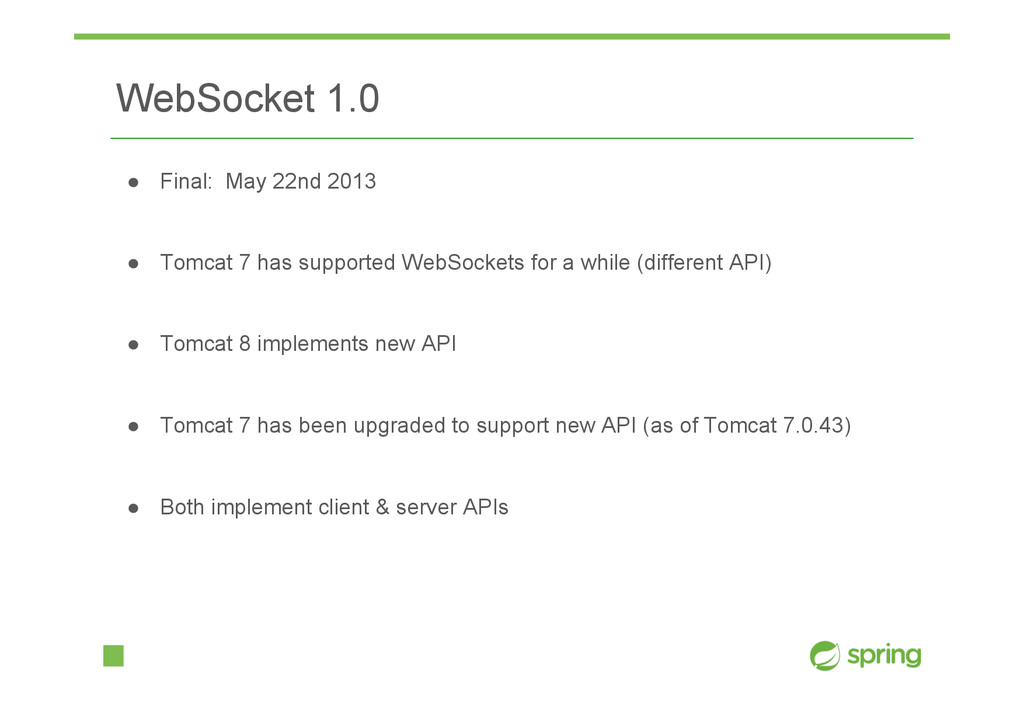Click the bullet before Final date
The width and height of the screenshot is (1024, 724).
coord(133,183)
